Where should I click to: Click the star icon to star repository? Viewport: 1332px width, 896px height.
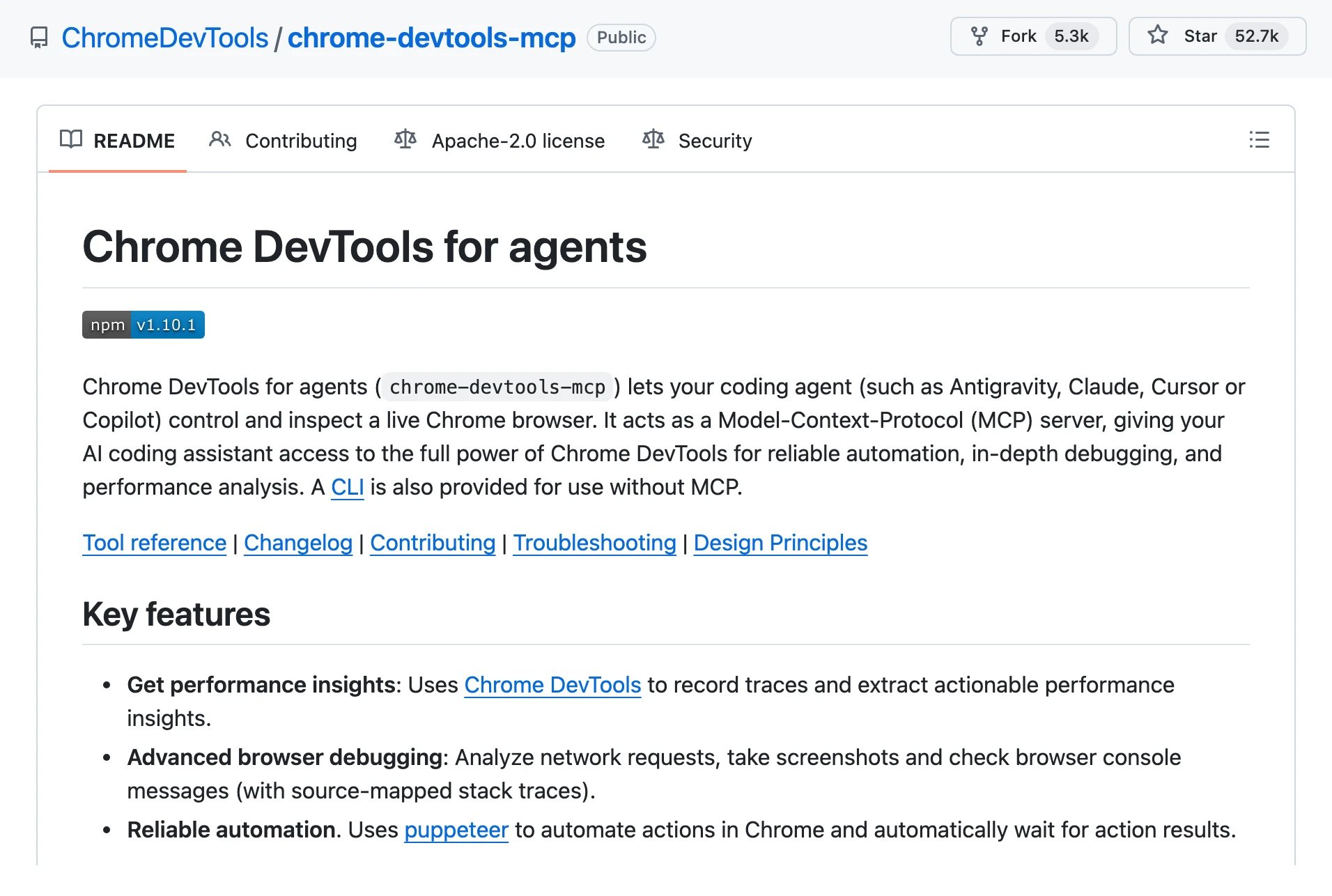pos(1158,35)
